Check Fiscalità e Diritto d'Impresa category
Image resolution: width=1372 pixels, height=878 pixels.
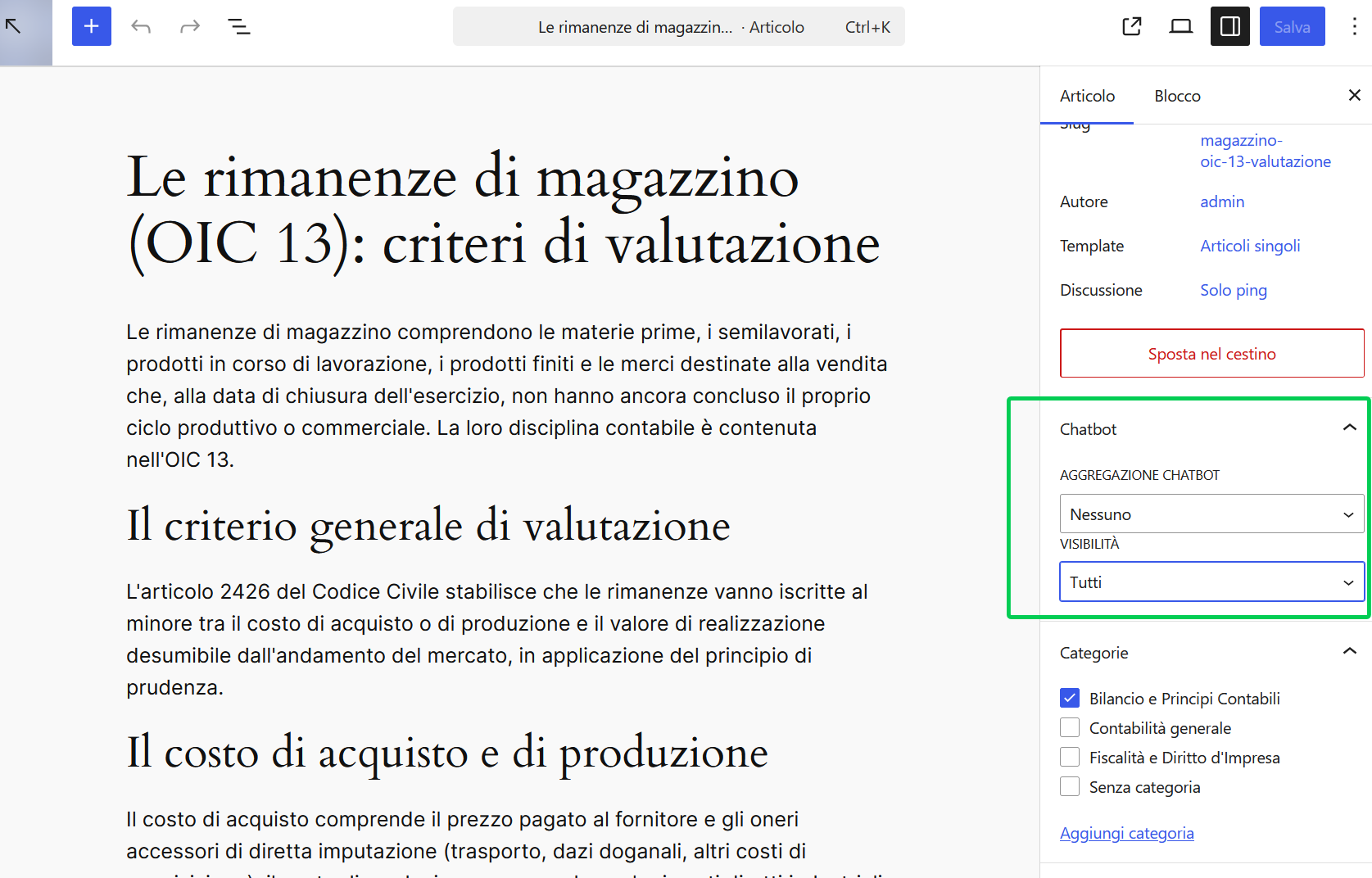click(1070, 757)
